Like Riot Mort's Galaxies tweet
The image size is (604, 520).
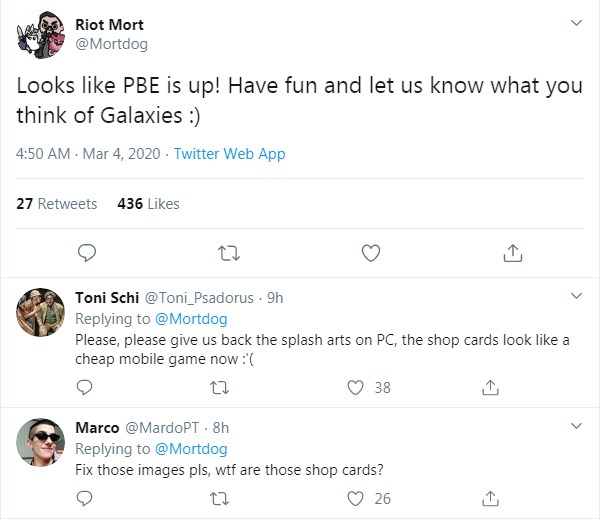[371, 253]
